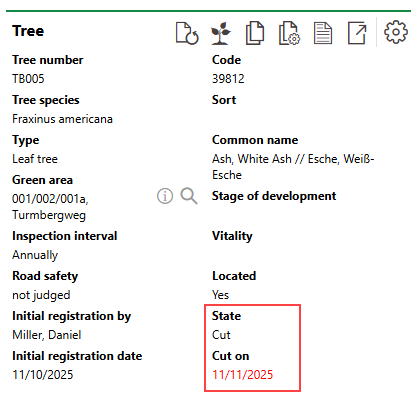
Task: Show info for the Green area
Action: coord(165,196)
